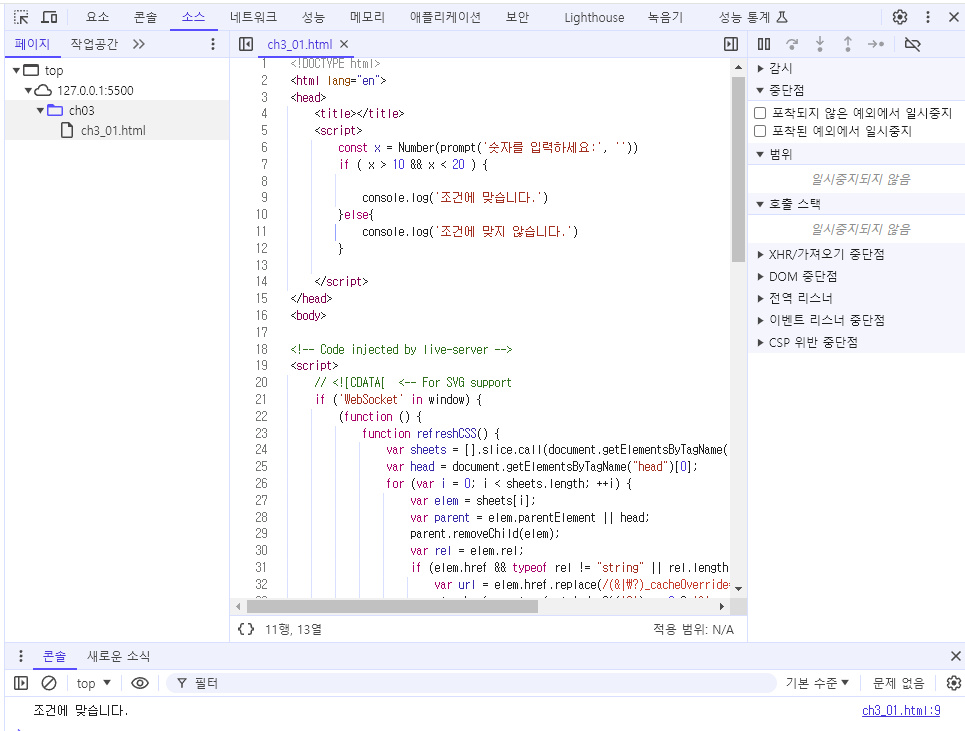Open console settings gear icon
Image resolution: width=965 pixels, height=731 pixels.
954,683
